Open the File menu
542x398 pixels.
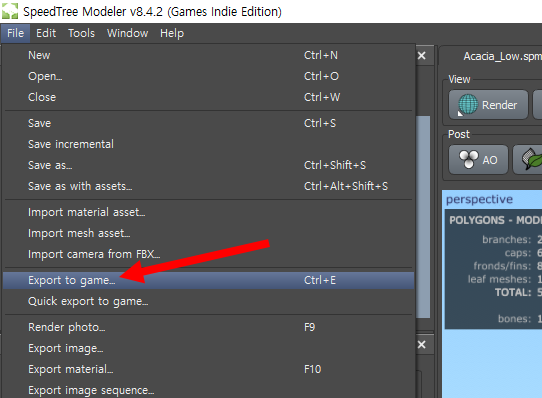point(16,33)
